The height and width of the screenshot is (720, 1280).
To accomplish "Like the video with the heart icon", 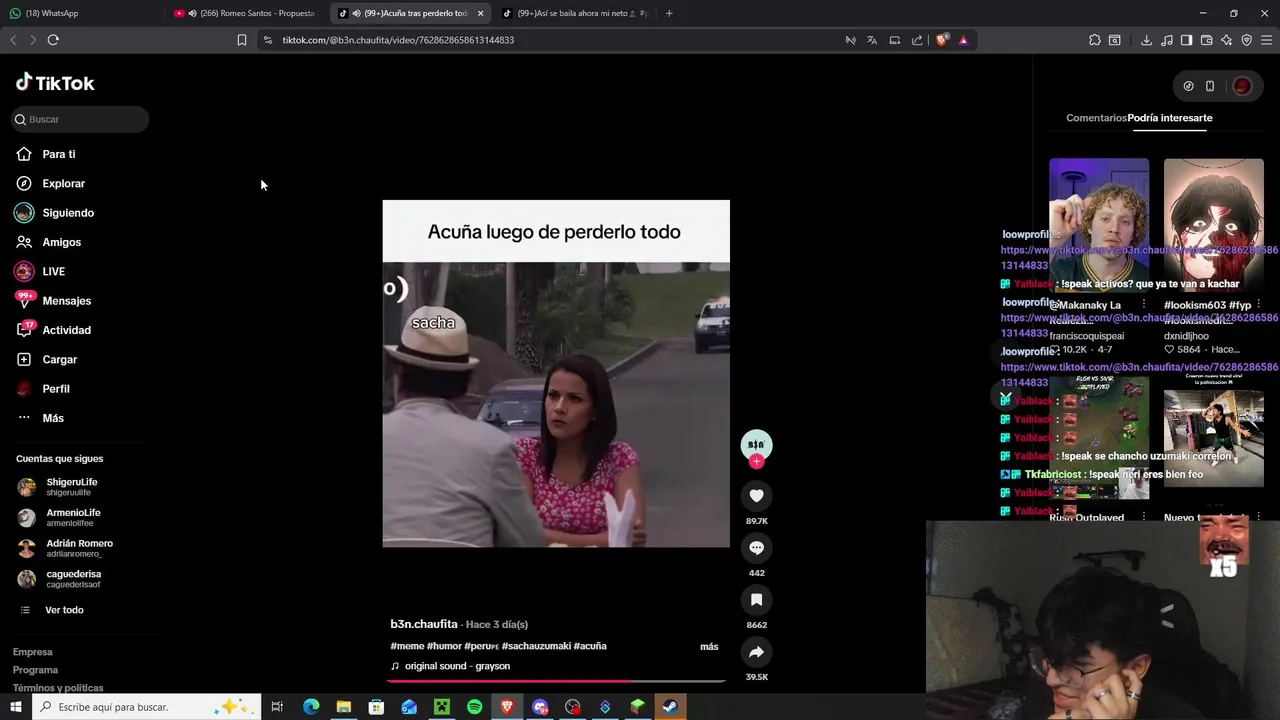I will pos(756,496).
